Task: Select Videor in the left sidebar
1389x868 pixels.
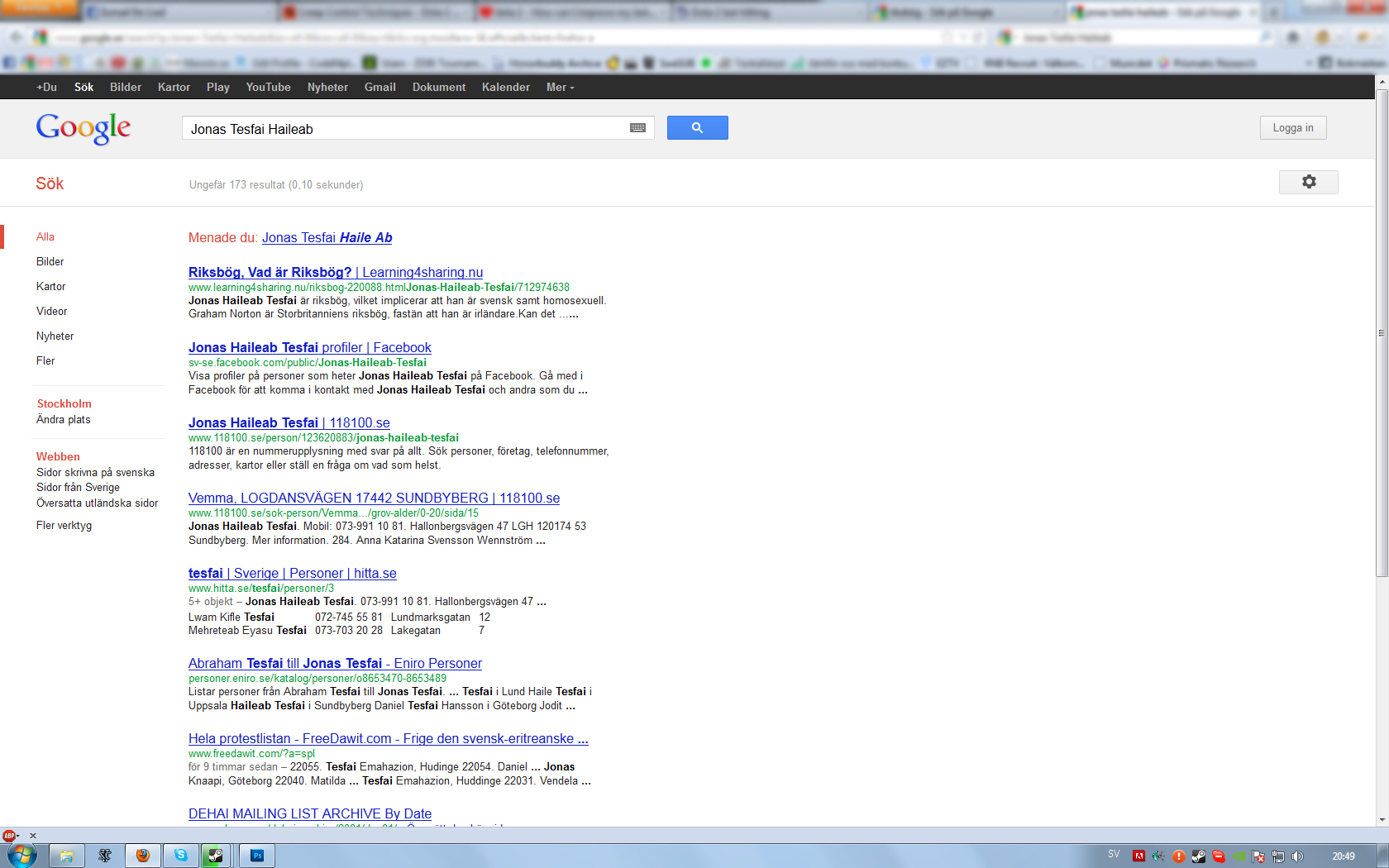Action: 52,312
